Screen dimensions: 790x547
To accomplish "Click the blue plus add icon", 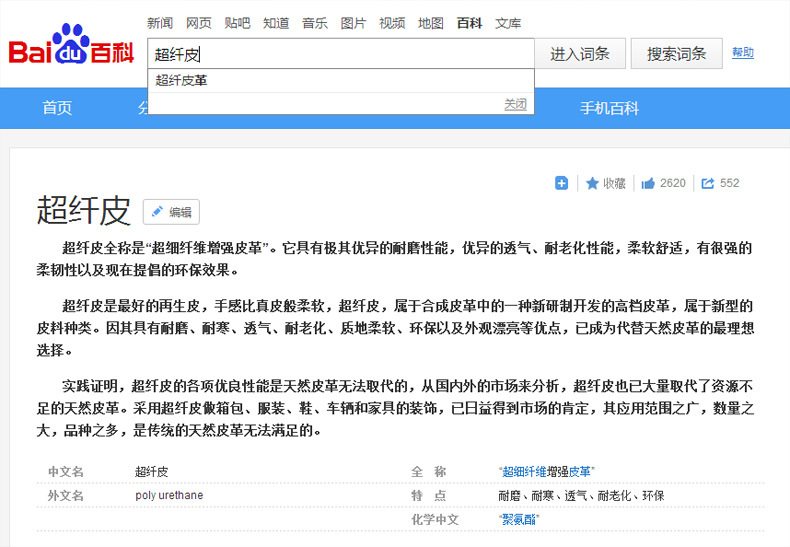I will pos(561,183).
